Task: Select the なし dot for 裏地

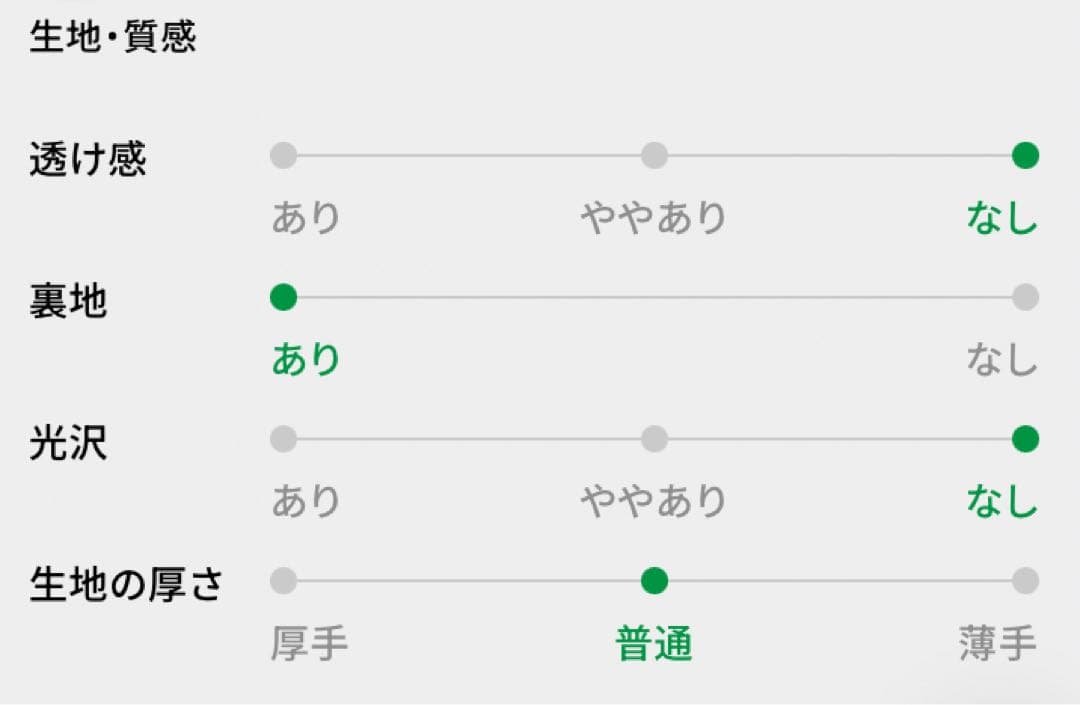Action: 1025,297
